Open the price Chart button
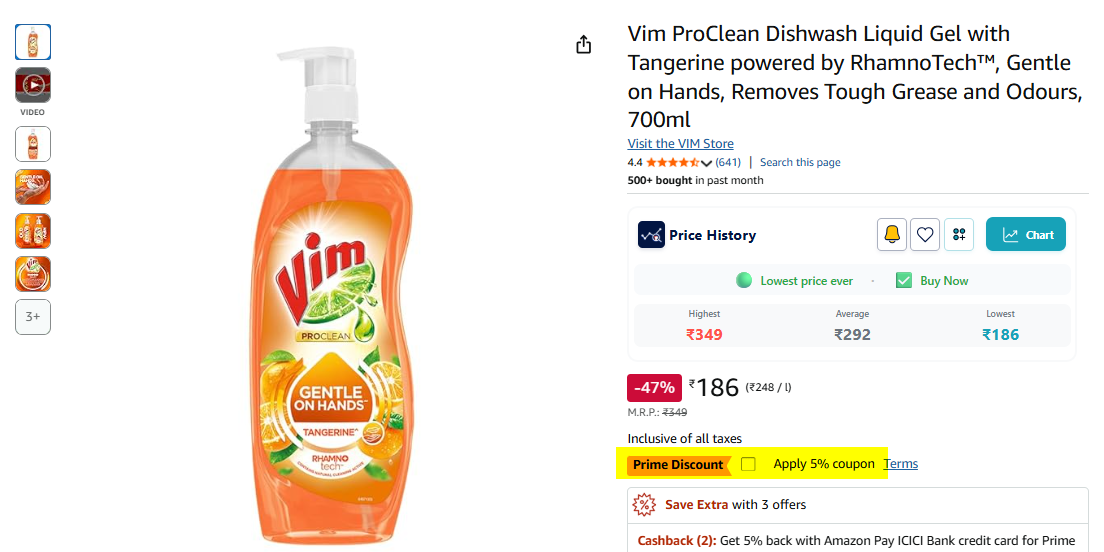 [x=1026, y=235]
